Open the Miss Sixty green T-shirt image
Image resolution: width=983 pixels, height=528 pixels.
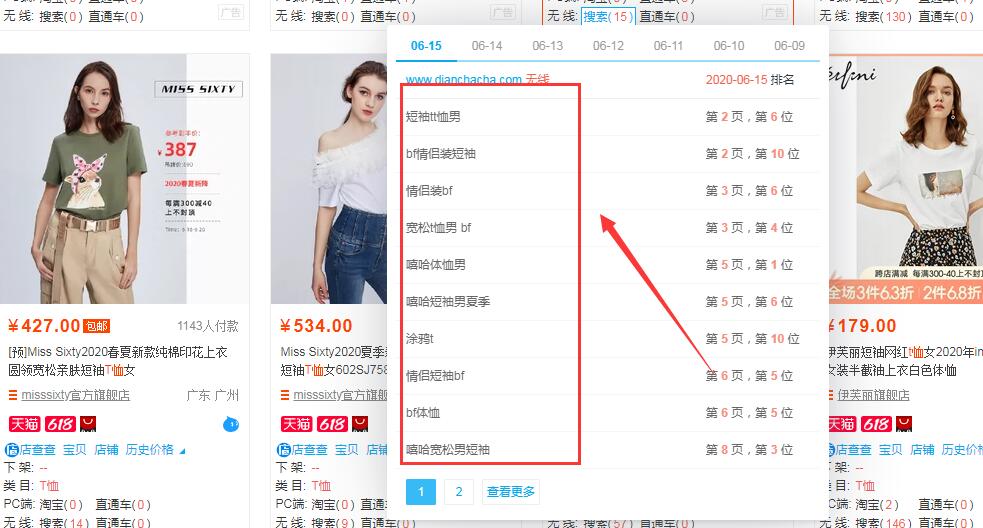(x=125, y=179)
